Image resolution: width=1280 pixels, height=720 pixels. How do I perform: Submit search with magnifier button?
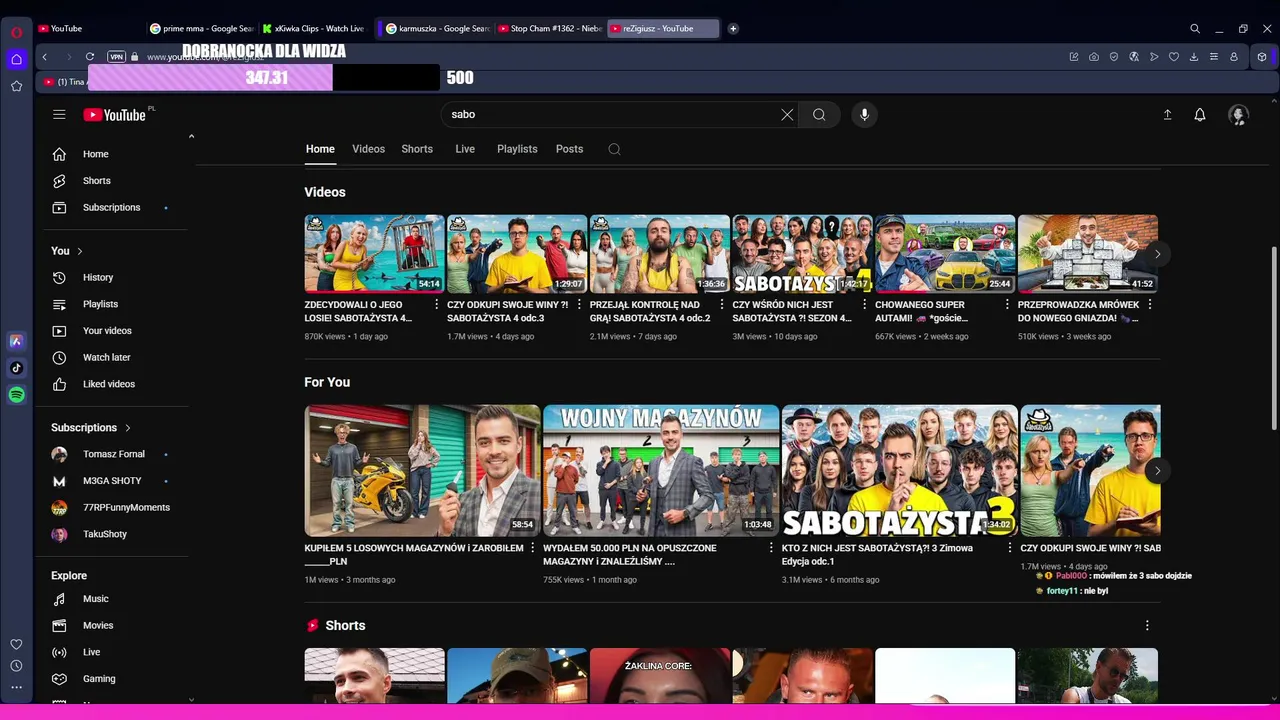819,115
